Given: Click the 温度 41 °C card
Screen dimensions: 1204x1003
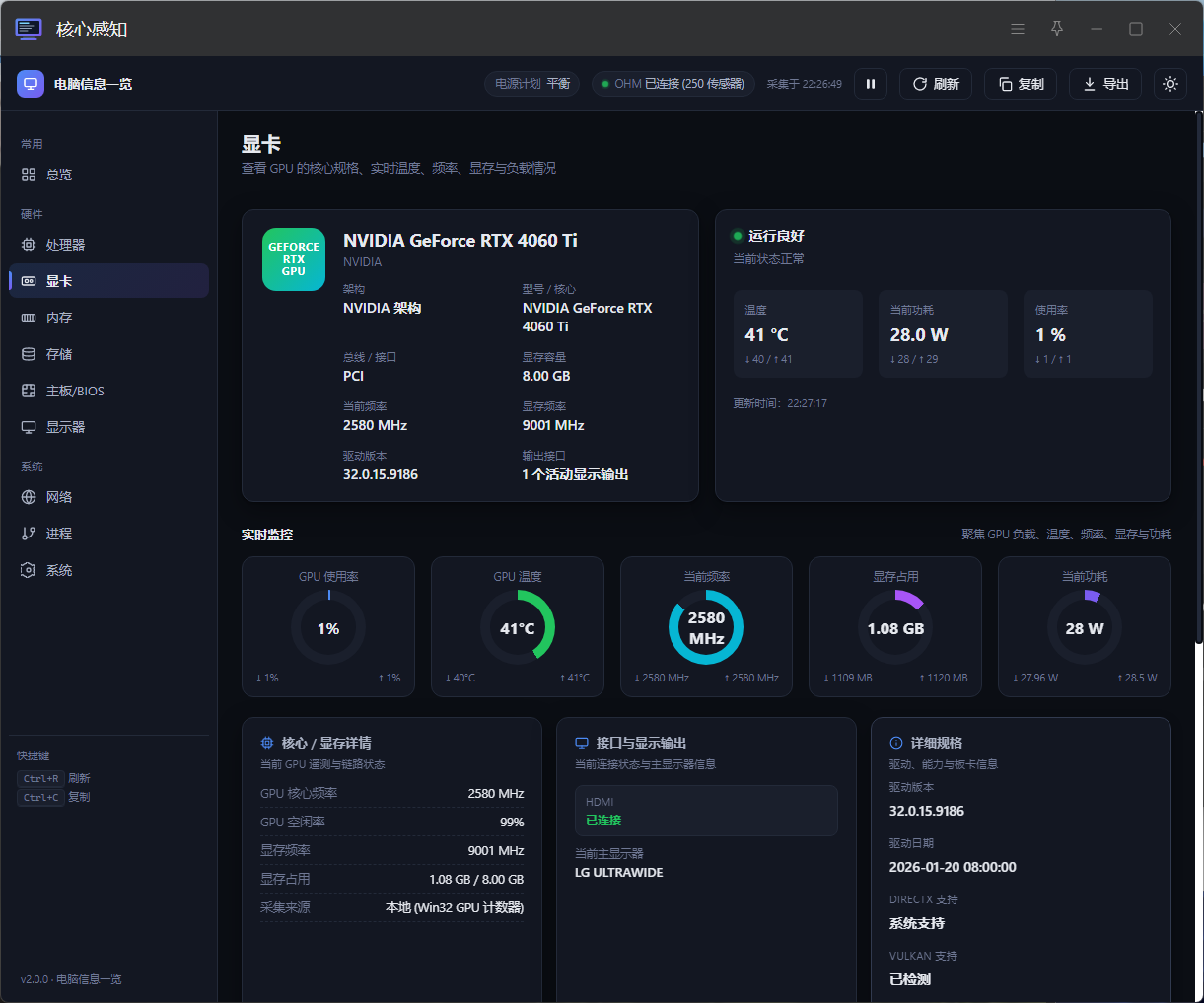Looking at the screenshot, I should pyautogui.click(x=798, y=333).
